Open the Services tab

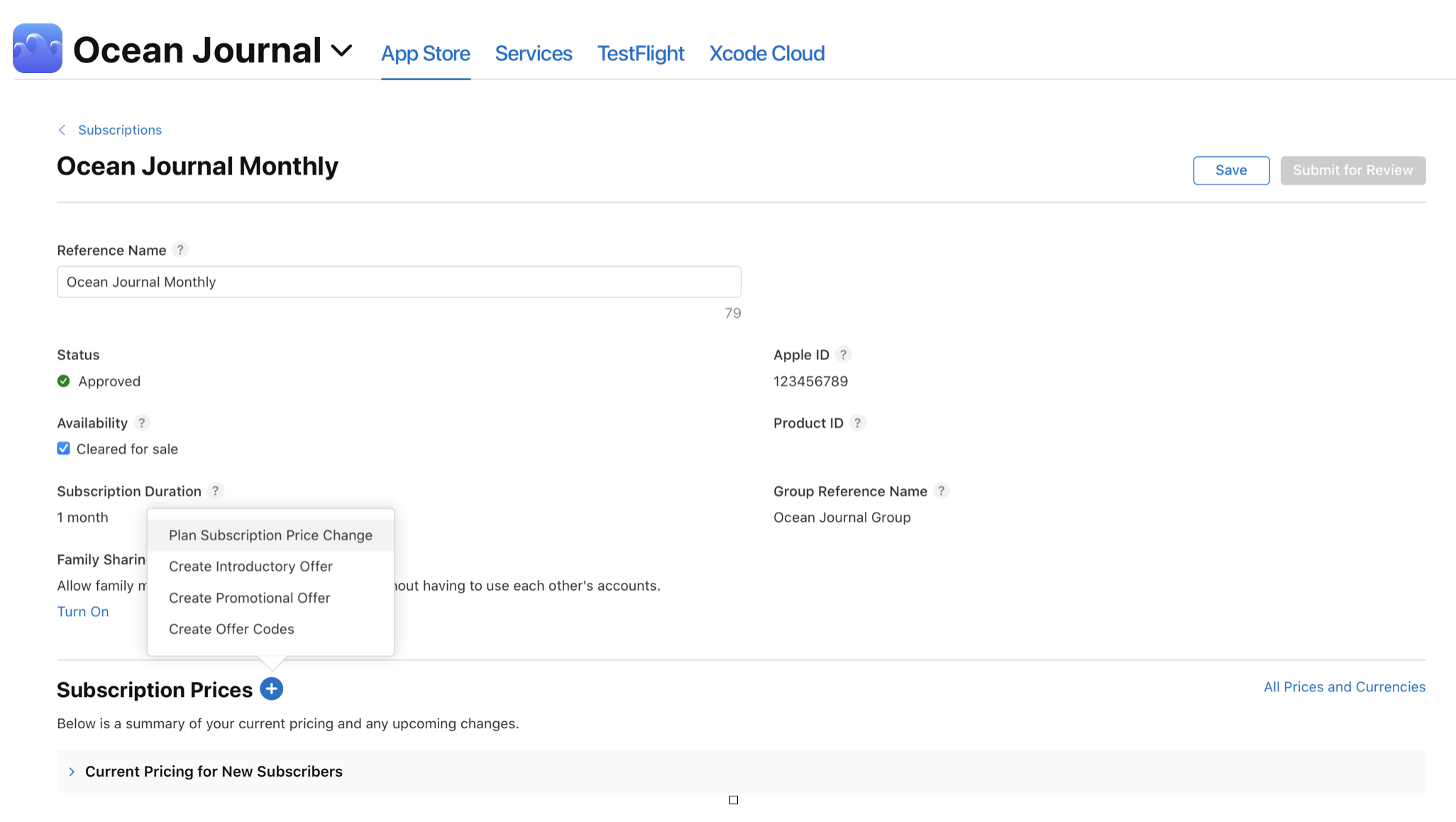point(533,53)
